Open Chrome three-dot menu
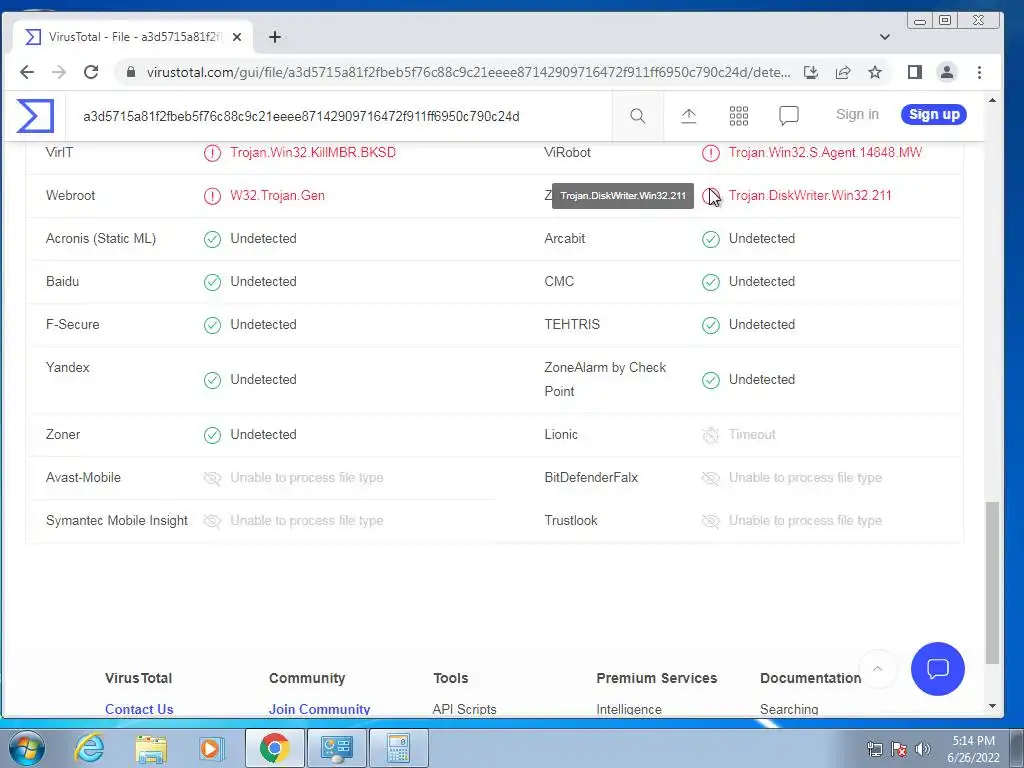 pos(979,72)
